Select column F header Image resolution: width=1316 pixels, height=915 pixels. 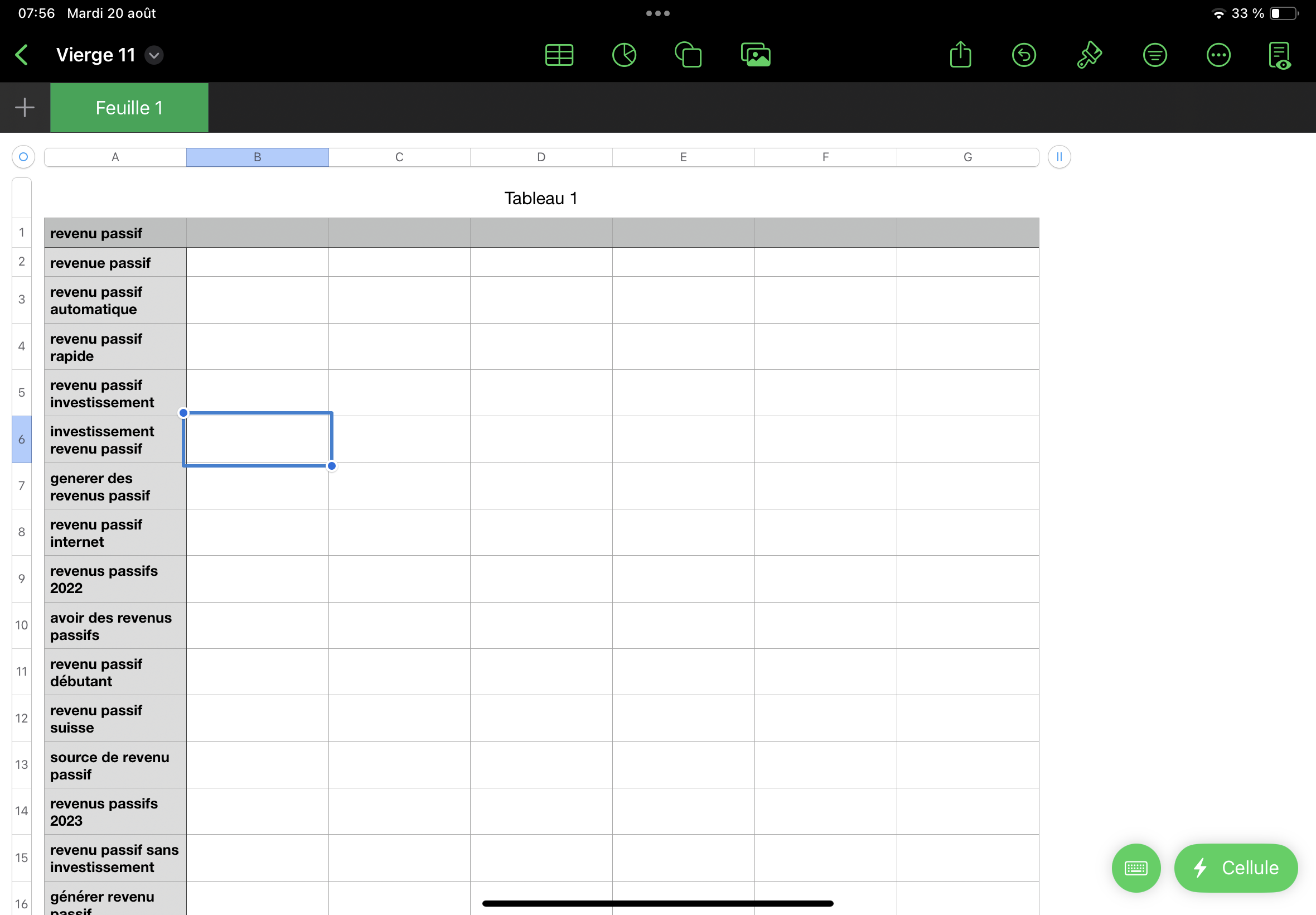pos(826,157)
